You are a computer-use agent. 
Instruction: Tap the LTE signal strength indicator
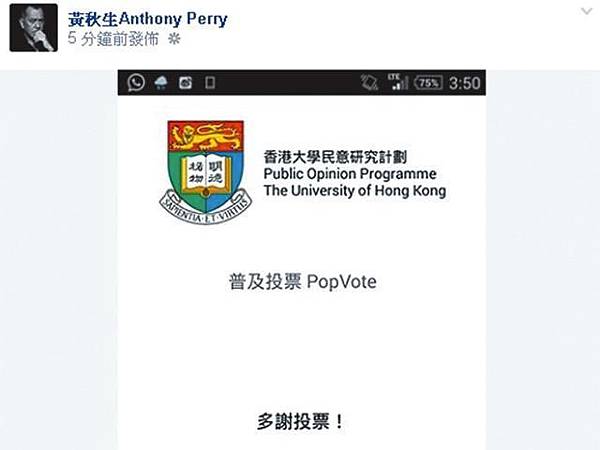[398, 82]
